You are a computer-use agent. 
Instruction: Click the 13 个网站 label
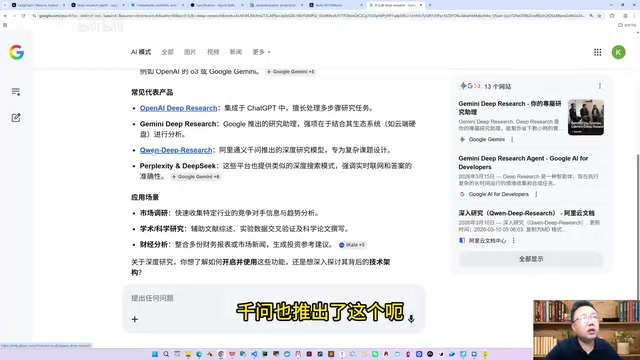[x=497, y=87]
